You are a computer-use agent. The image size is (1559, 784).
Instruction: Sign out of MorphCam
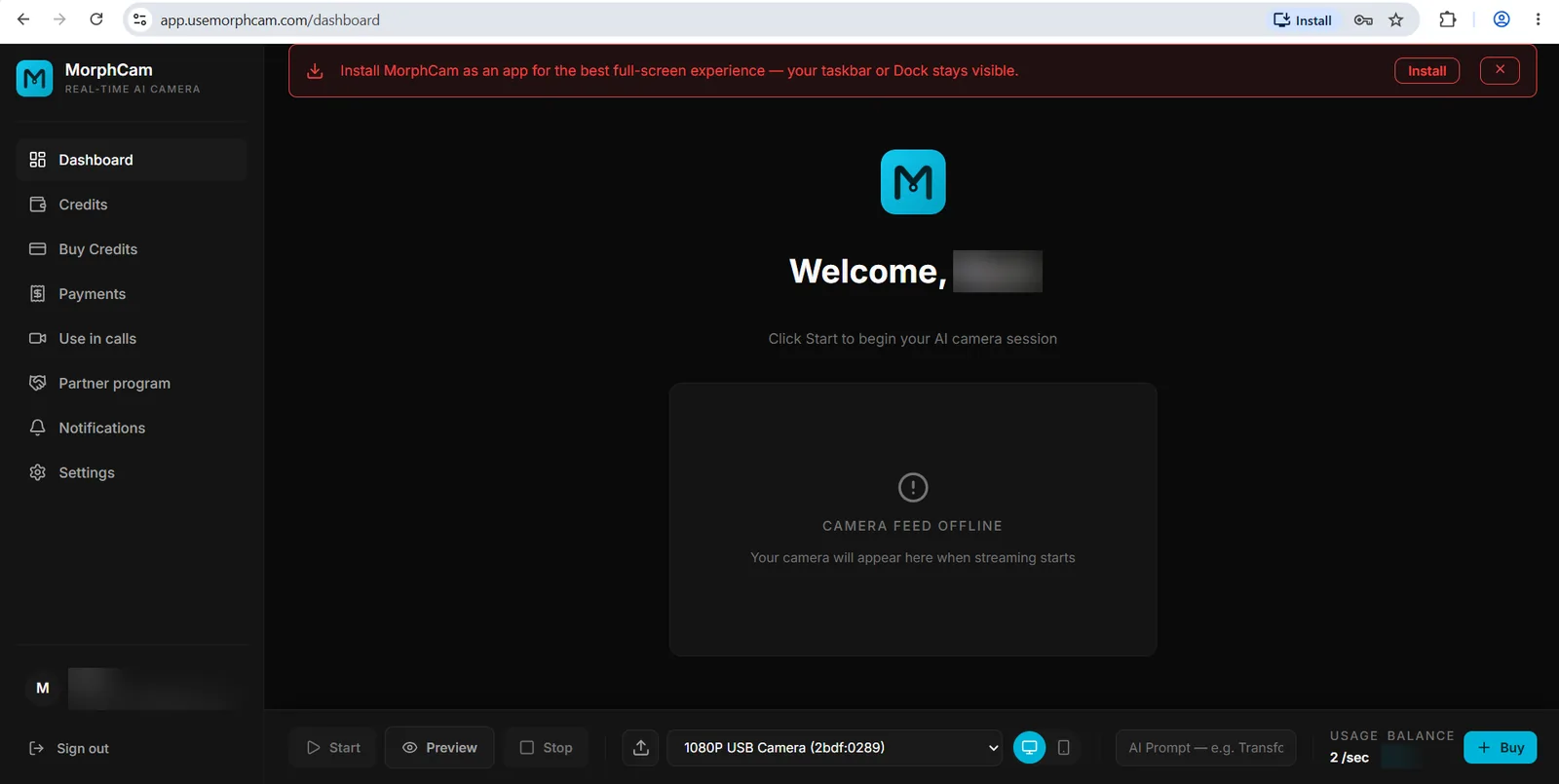pyautogui.click(x=69, y=748)
